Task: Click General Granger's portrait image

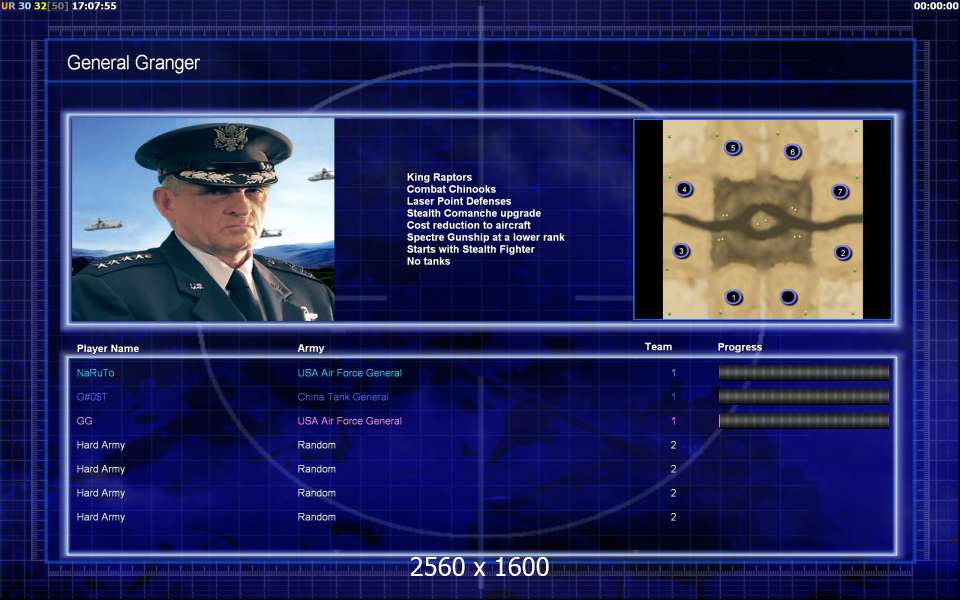Action: (x=203, y=219)
